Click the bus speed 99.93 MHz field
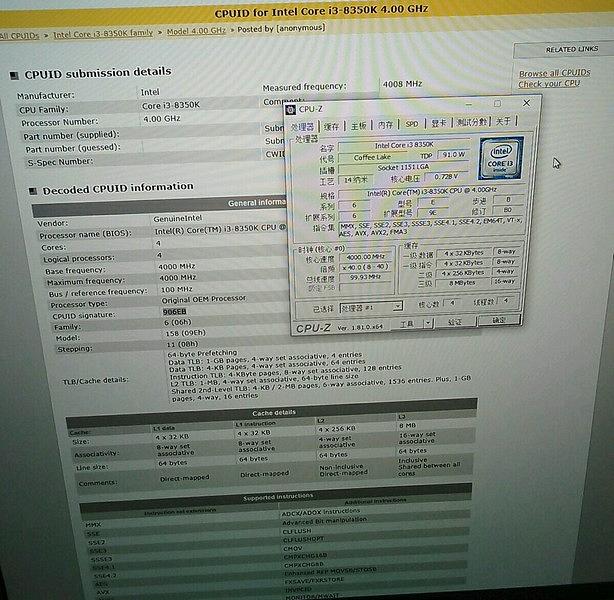This screenshot has height=600, width=614. click(365, 277)
